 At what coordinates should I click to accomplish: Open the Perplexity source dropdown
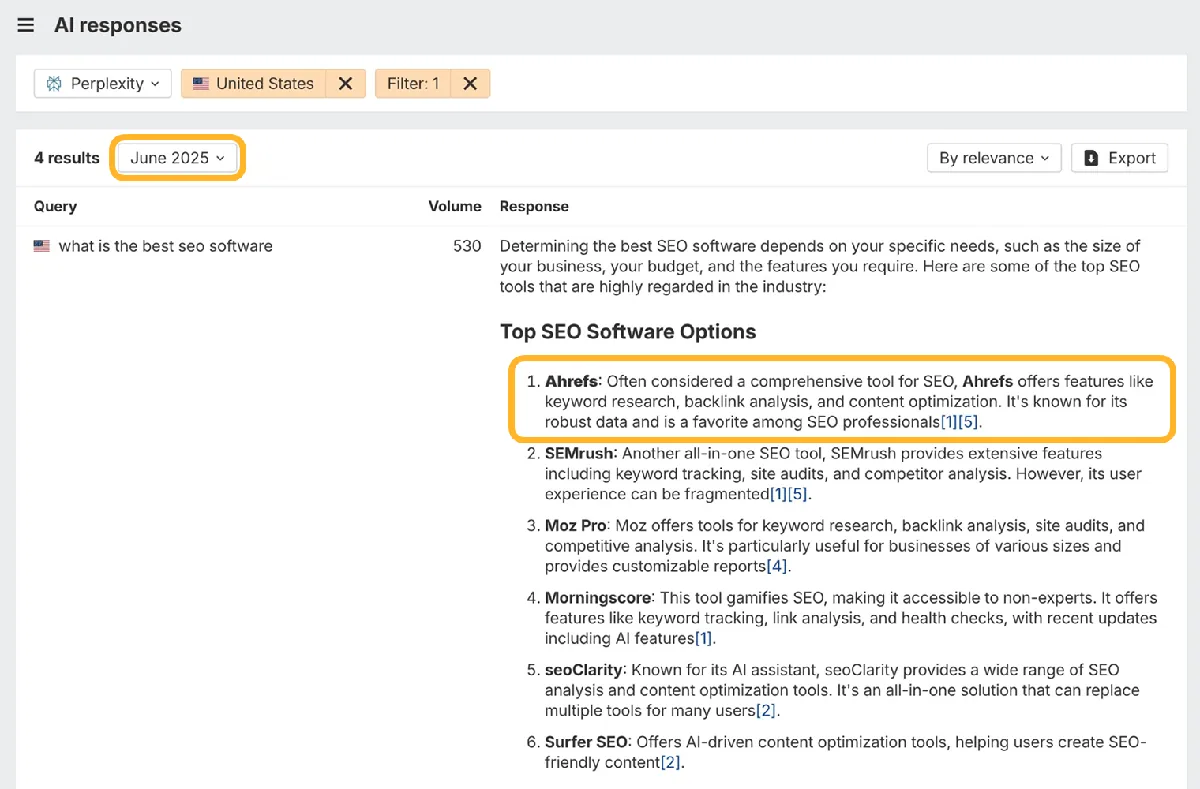[103, 83]
